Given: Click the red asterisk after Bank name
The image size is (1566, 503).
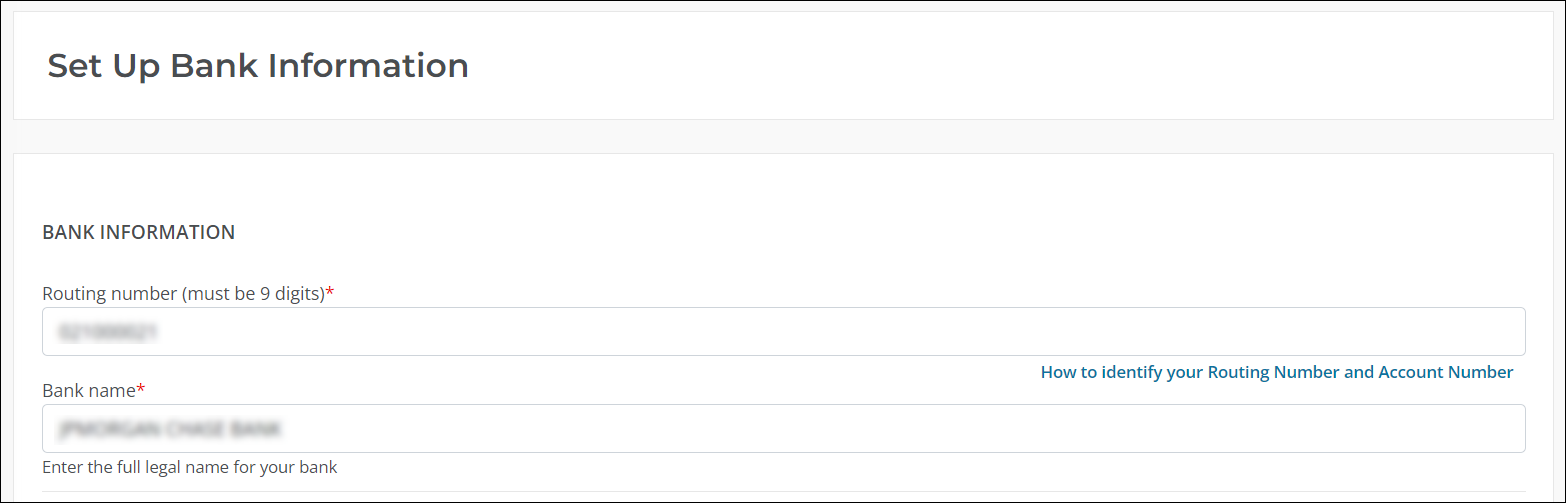Looking at the screenshot, I should click(x=141, y=390).
